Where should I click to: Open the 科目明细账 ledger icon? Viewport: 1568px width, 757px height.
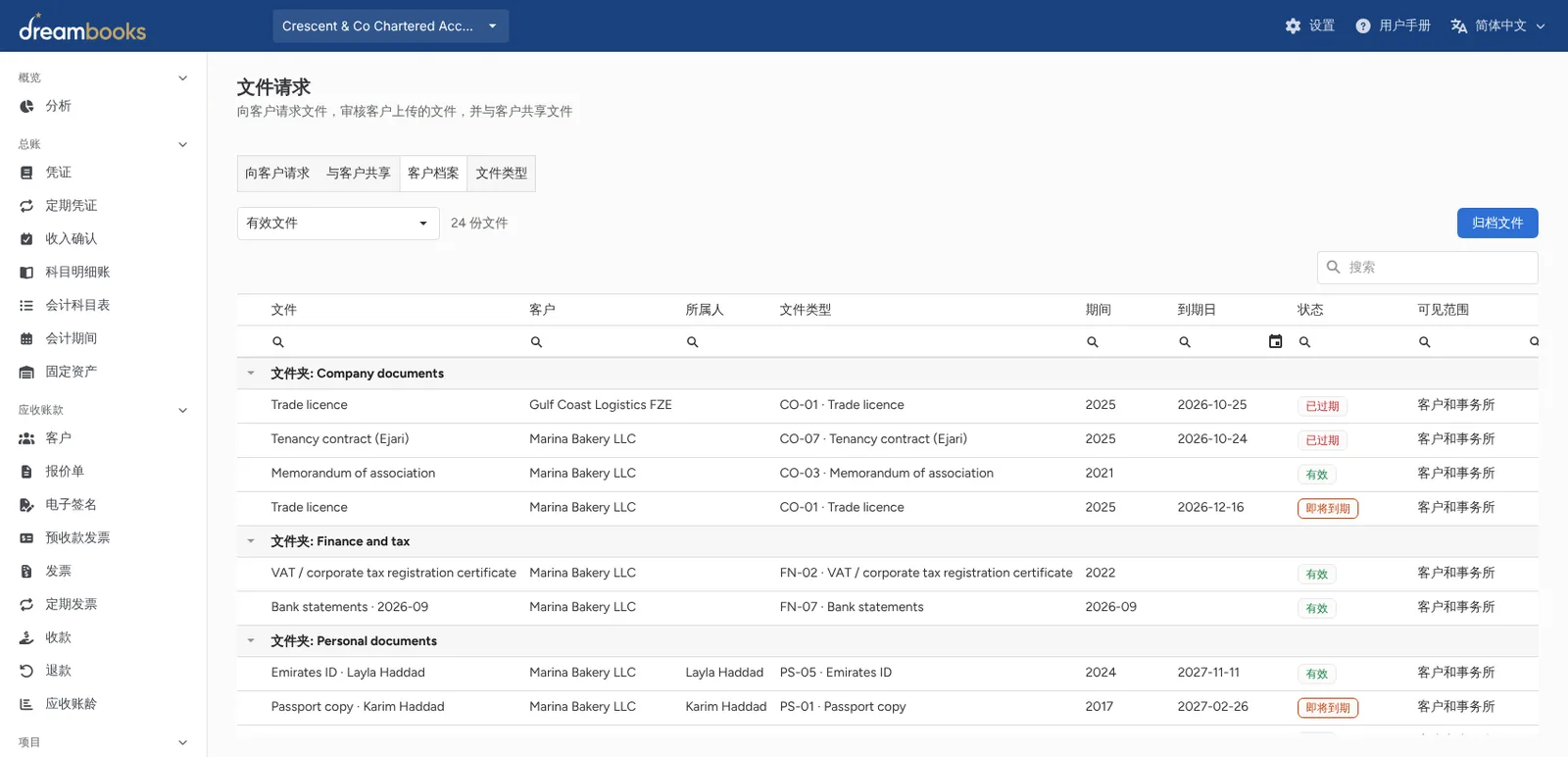click(x=26, y=273)
